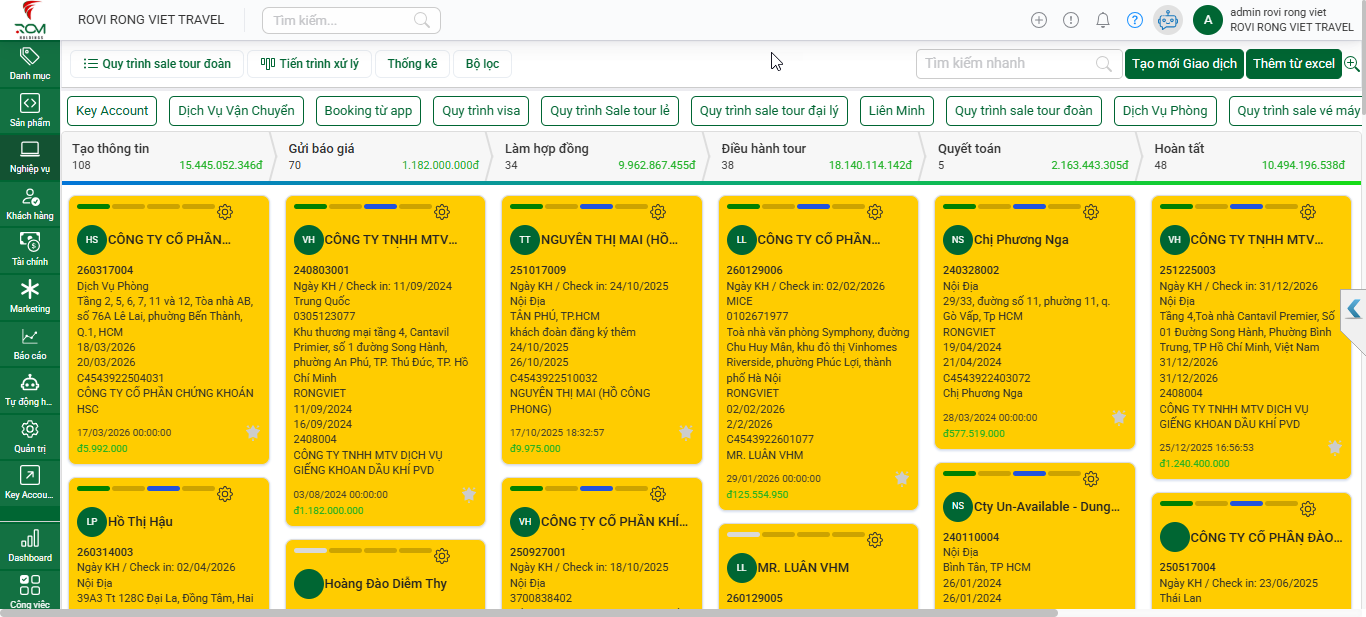Toggle star on card 260129006
This screenshot has height=617, width=1366.
point(902,478)
